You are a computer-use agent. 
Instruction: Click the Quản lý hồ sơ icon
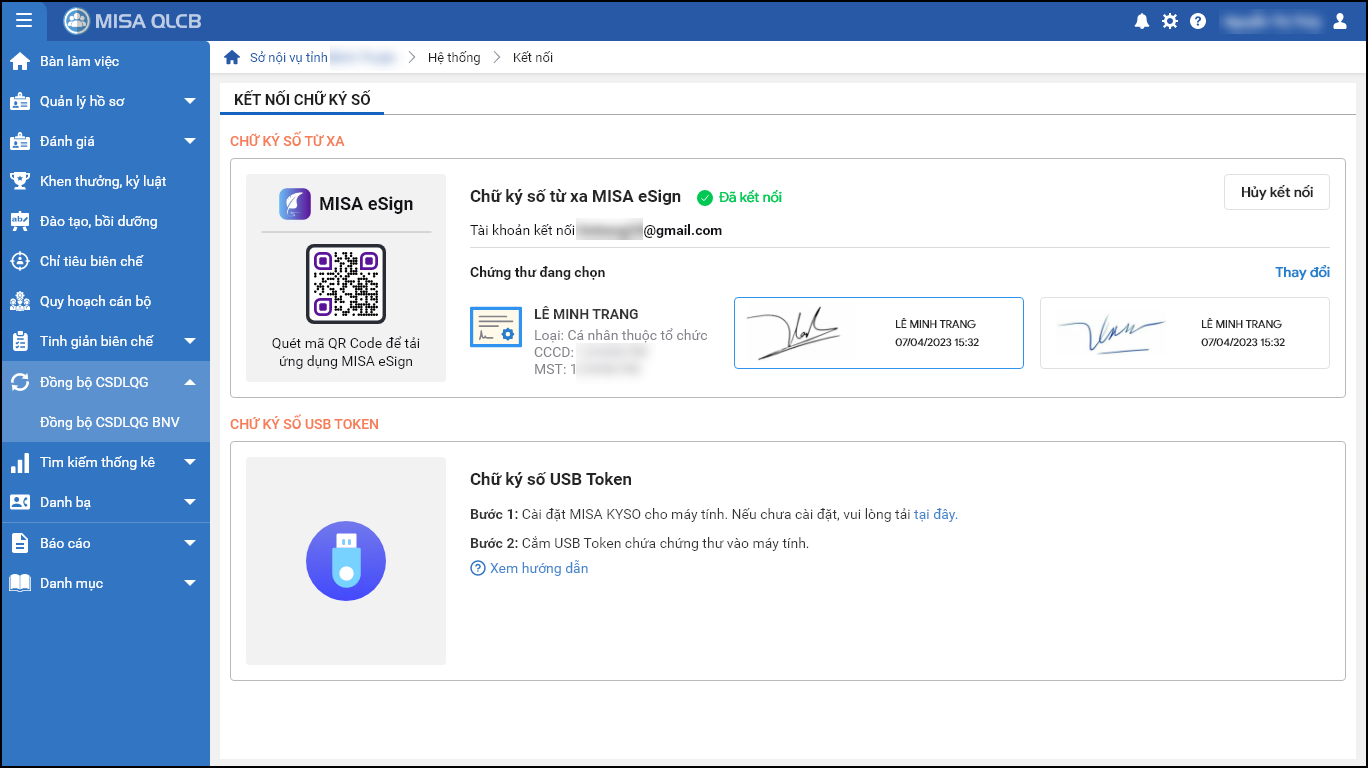(20, 101)
